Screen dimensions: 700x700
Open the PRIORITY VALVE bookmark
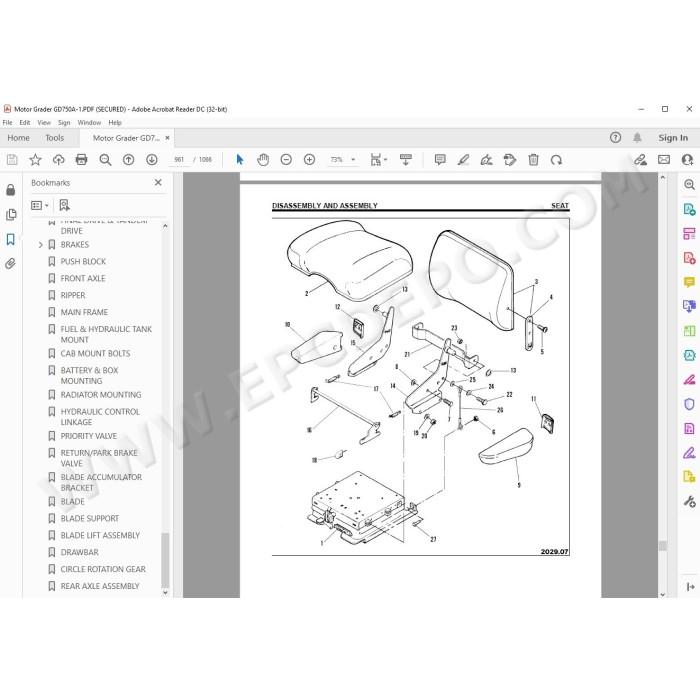coord(88,436)
